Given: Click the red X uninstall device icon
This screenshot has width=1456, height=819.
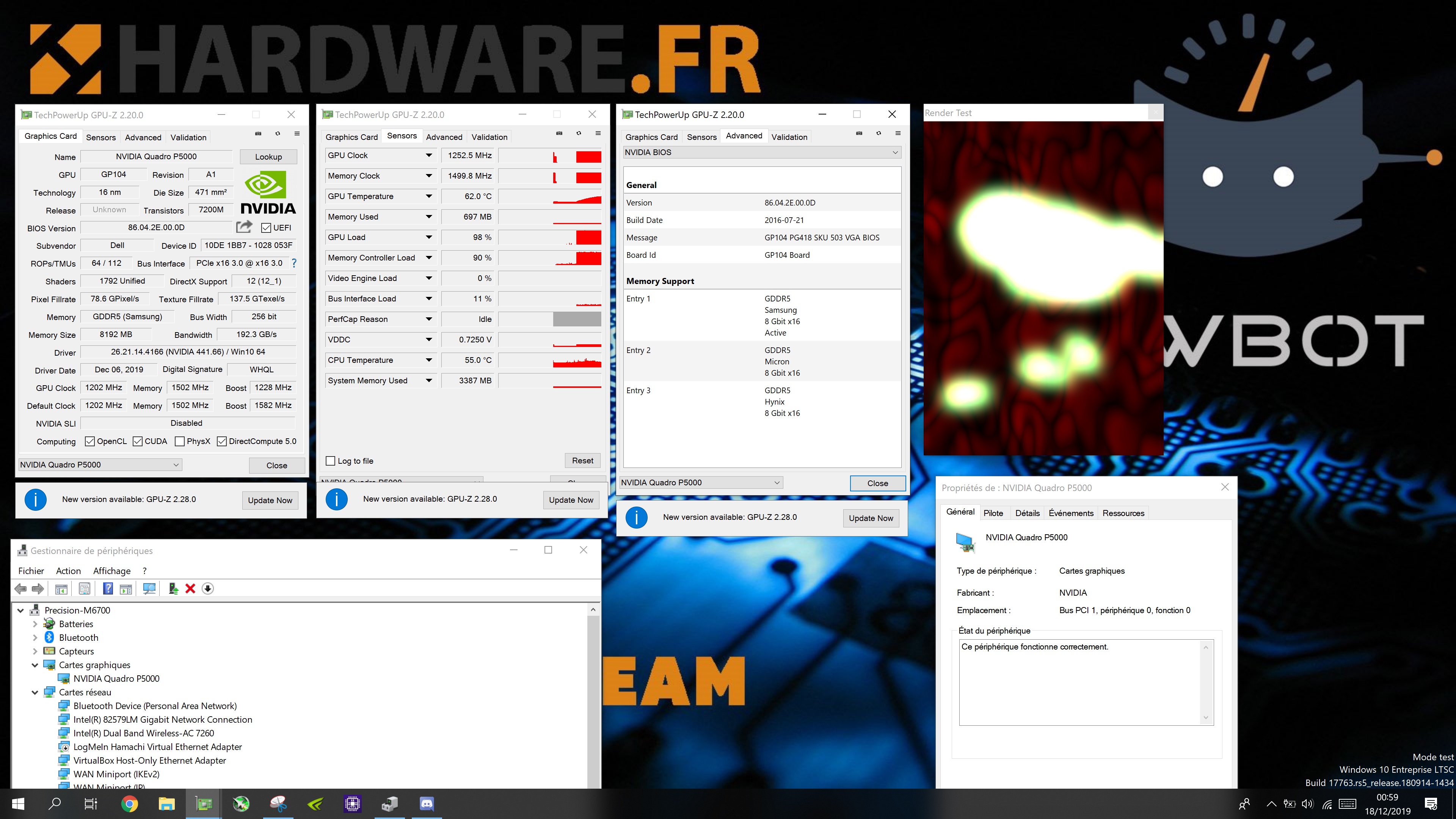Looking at the screenshot, I should pyautogui.click(x=190, y=588).
